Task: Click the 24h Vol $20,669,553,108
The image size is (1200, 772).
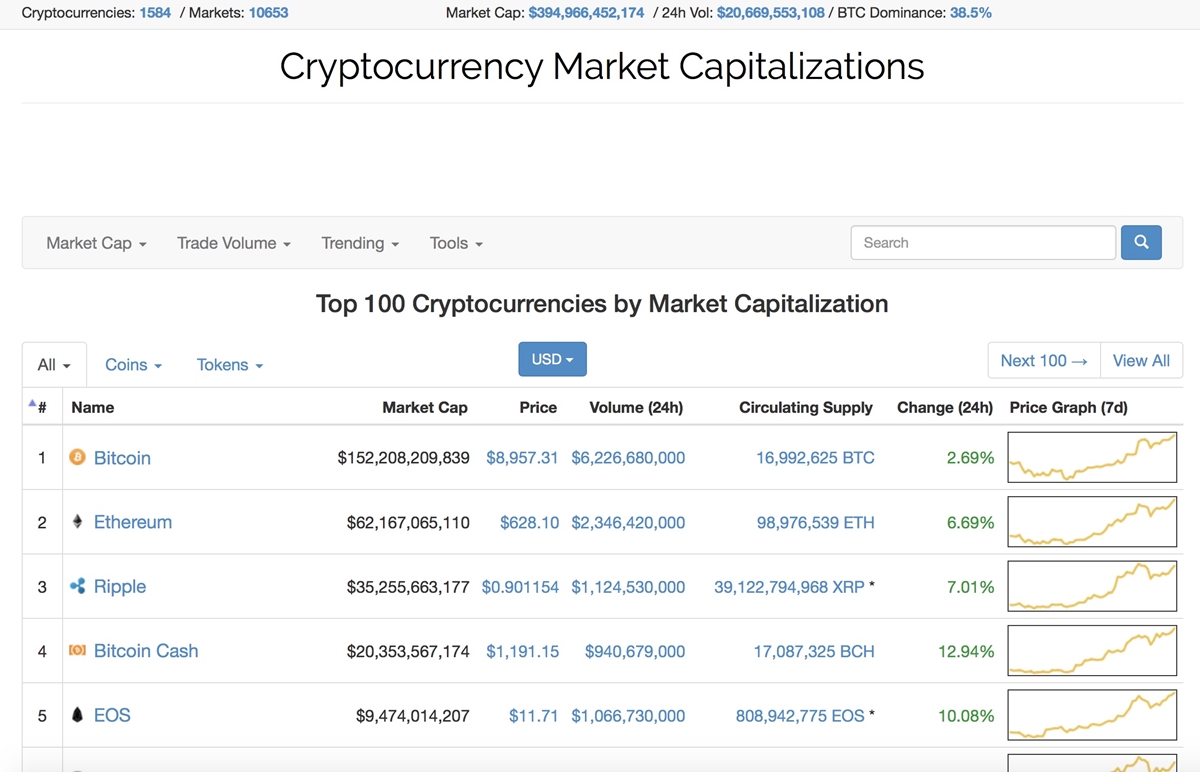Action: (771, 13)
